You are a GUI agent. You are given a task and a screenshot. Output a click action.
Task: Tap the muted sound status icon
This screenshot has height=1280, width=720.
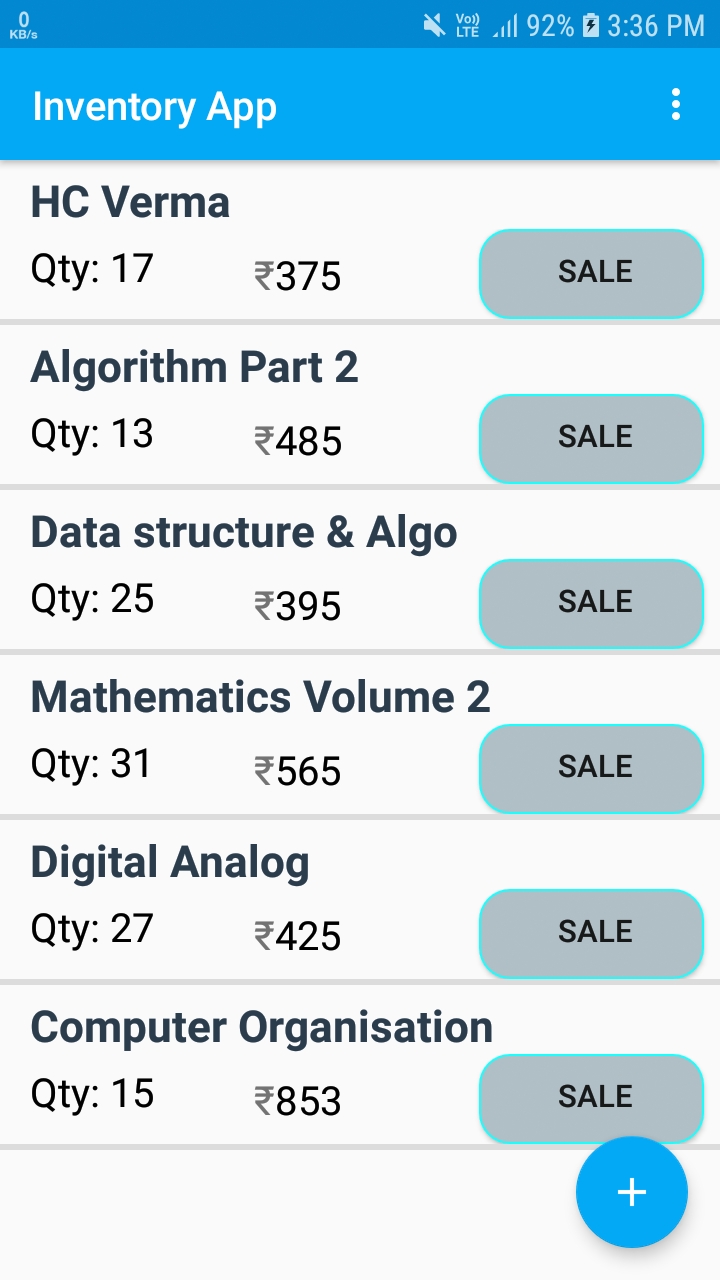434,25
